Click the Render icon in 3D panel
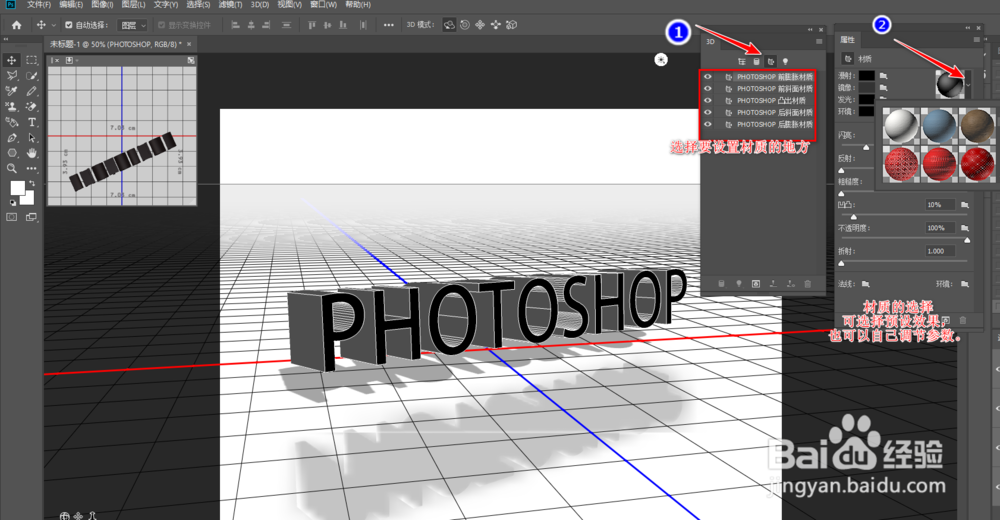The width and height of the screenshot is (1000, 520). tap(756, 284)
